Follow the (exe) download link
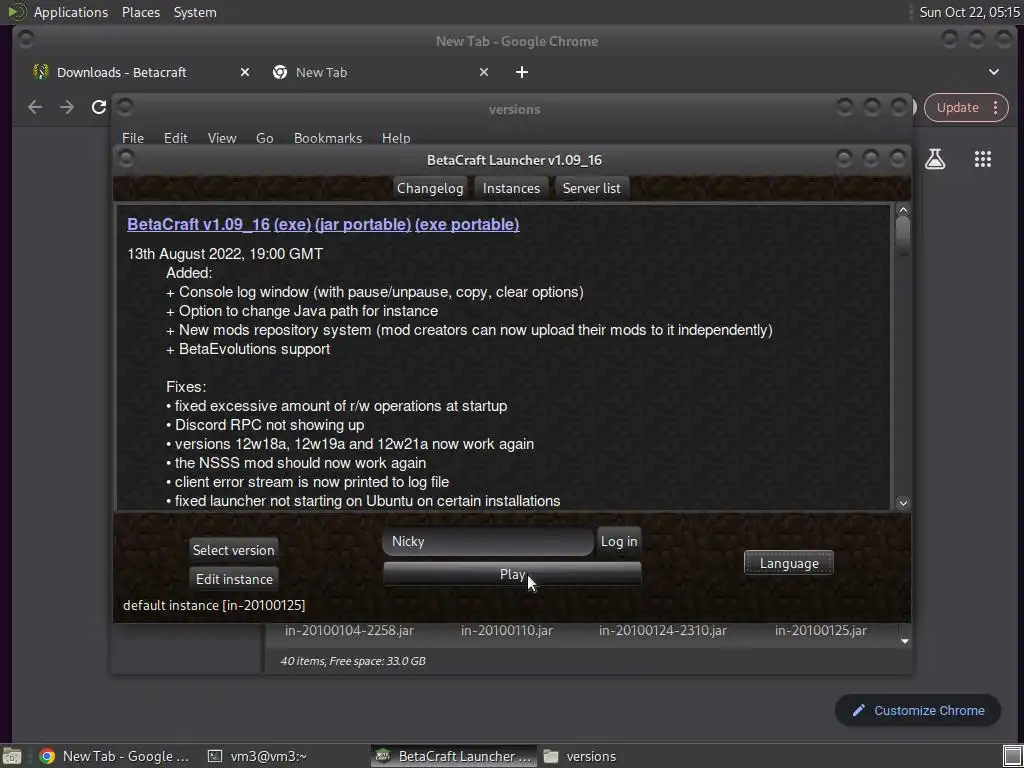Screen dimensions: 1024x768 pyautogui.click(x=293, y=224)
